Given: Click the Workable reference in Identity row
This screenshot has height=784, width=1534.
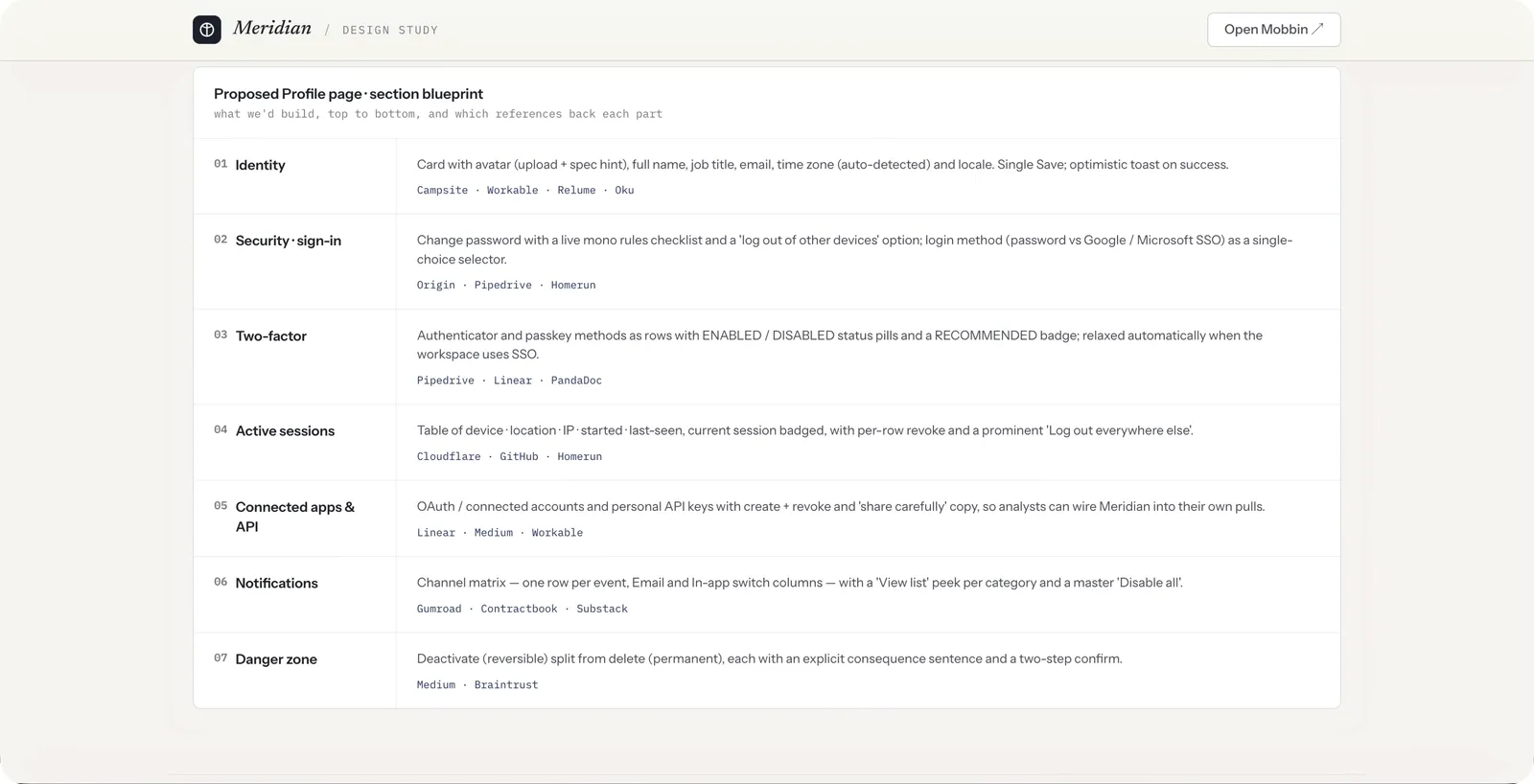Looking at the screenshot, I should pos(512,191).
